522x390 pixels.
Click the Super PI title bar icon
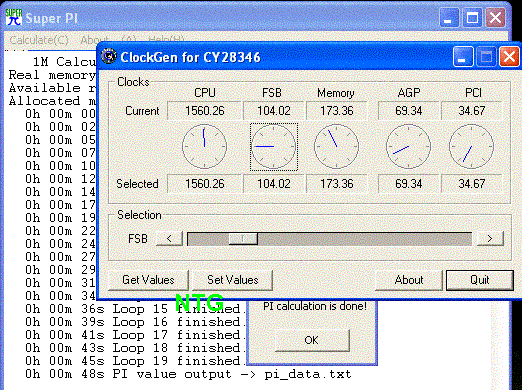(x=14, y=17)
